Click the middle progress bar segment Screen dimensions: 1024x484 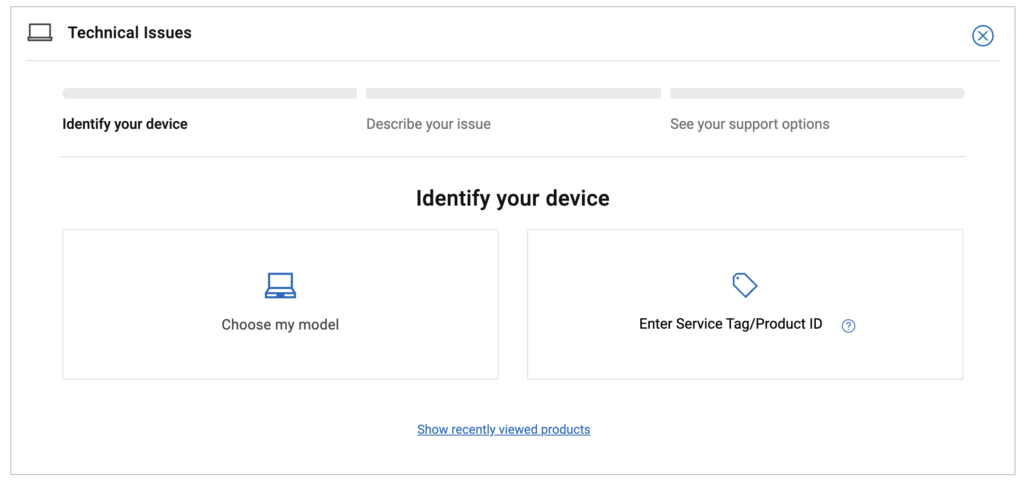(513, 93)
